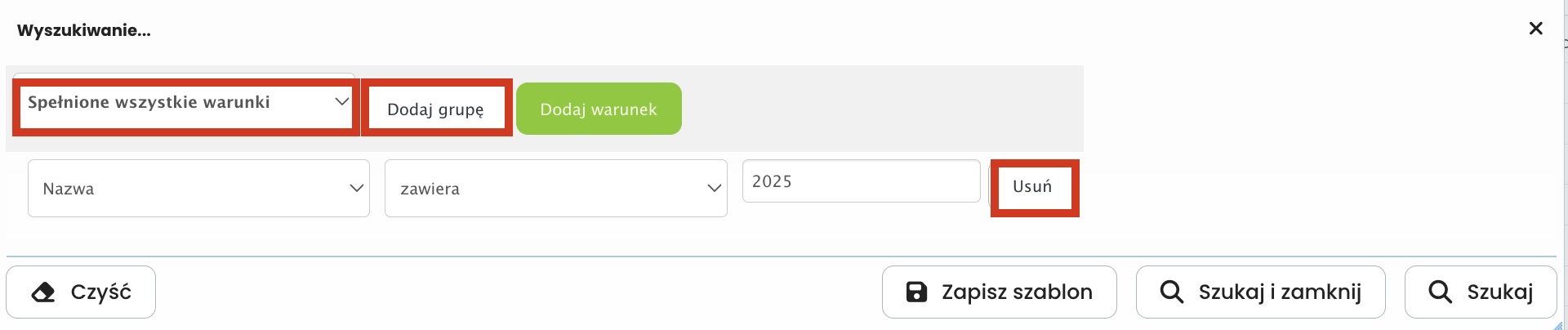Run the search via the Szukaj label

(x=1499, y=292)
